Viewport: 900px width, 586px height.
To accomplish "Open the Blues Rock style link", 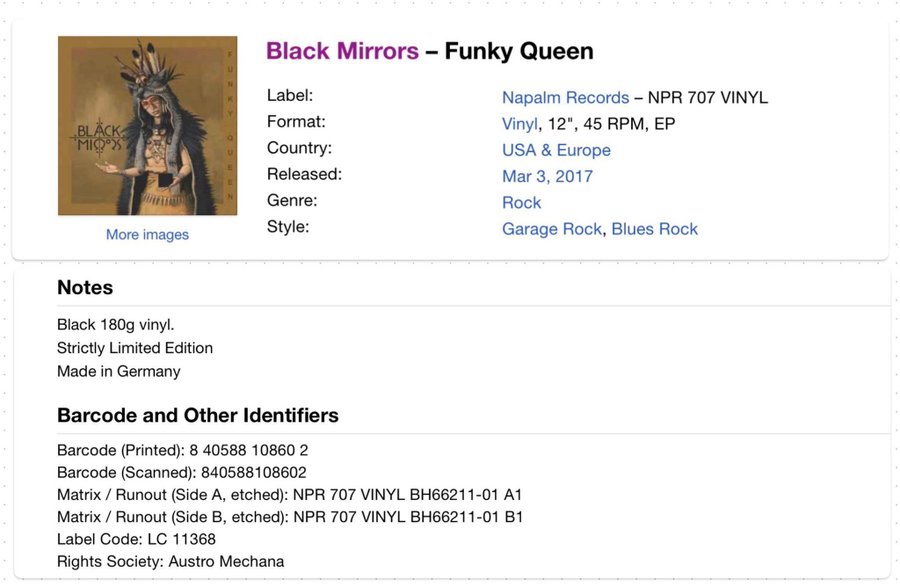I will pos(654,229).
